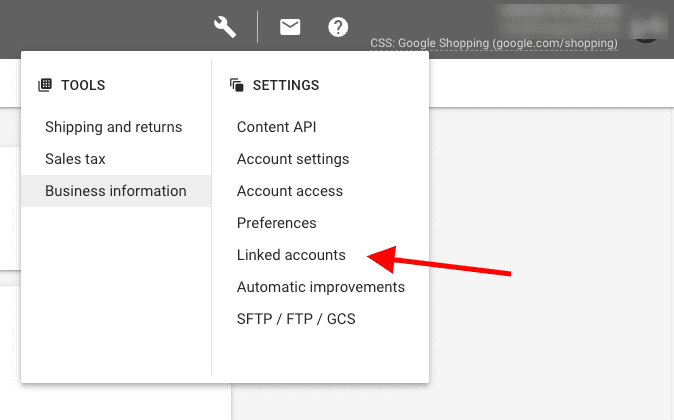Open the mail notifications envelope icon
The image size is (674, 420).
(290, 27)
